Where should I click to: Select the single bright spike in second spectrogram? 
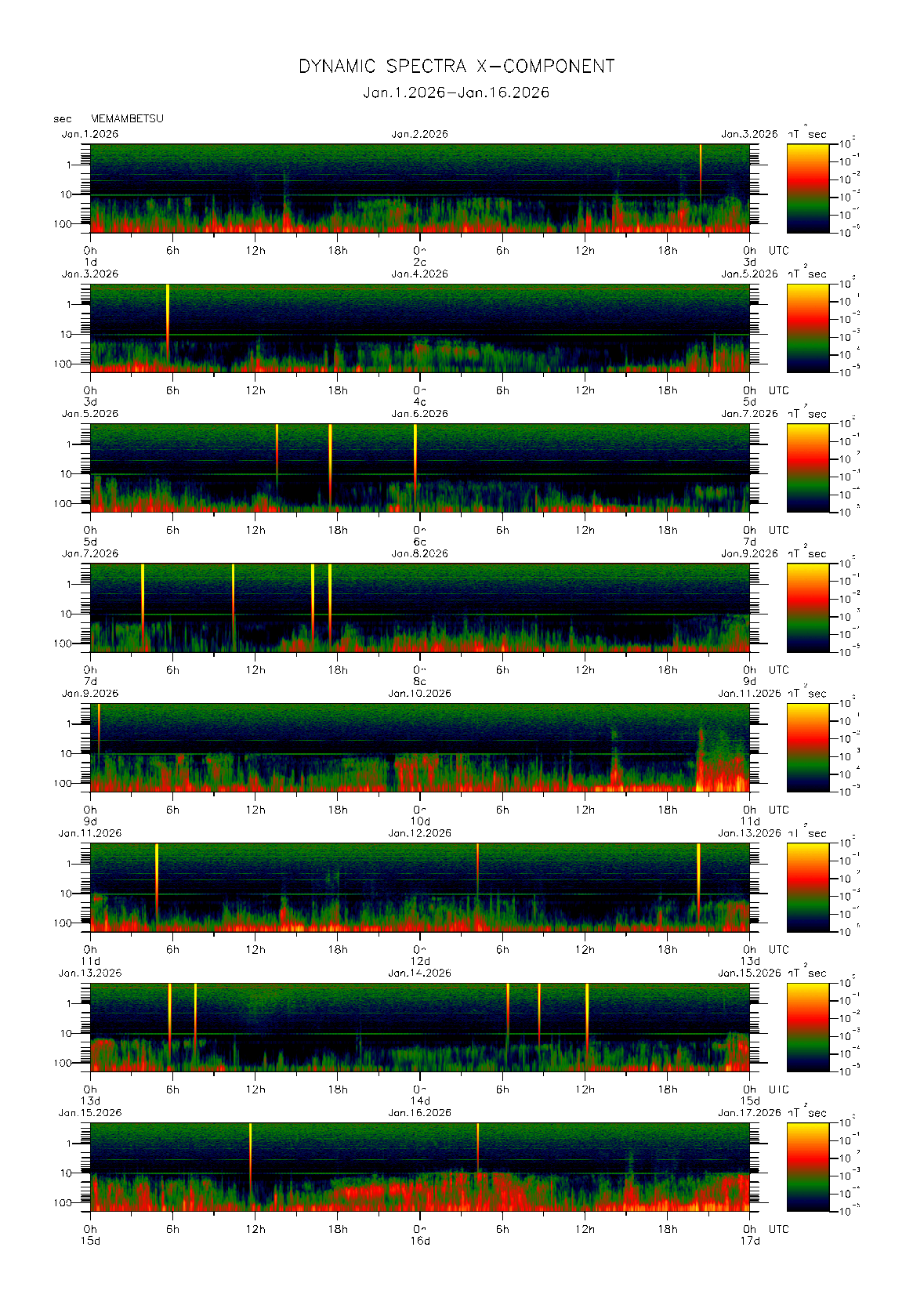[x=168, y=314]
